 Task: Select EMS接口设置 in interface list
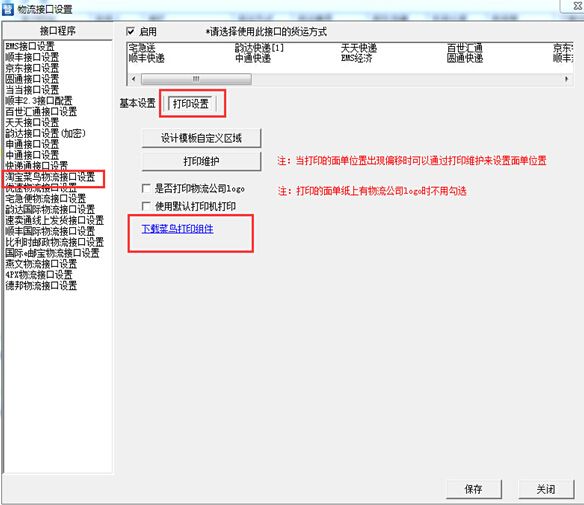coord(30,46)
